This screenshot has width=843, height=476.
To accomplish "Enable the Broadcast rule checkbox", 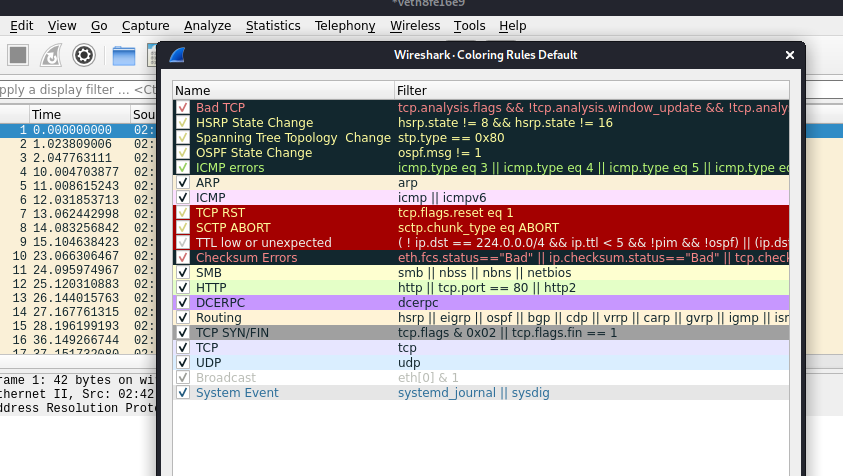I will pyautogui.click(x=183, y=378).
